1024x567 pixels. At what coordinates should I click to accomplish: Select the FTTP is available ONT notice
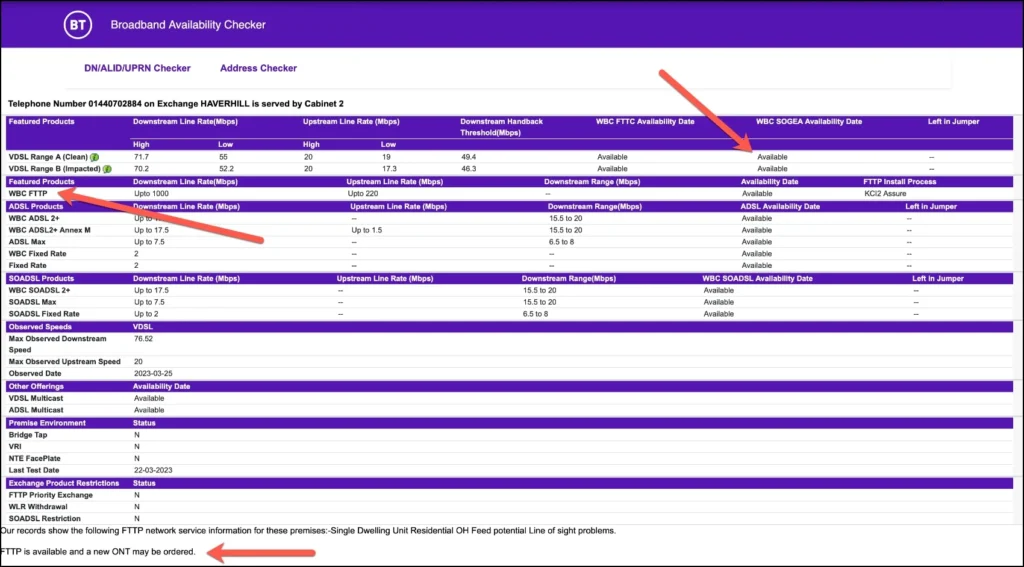(98, 552)
